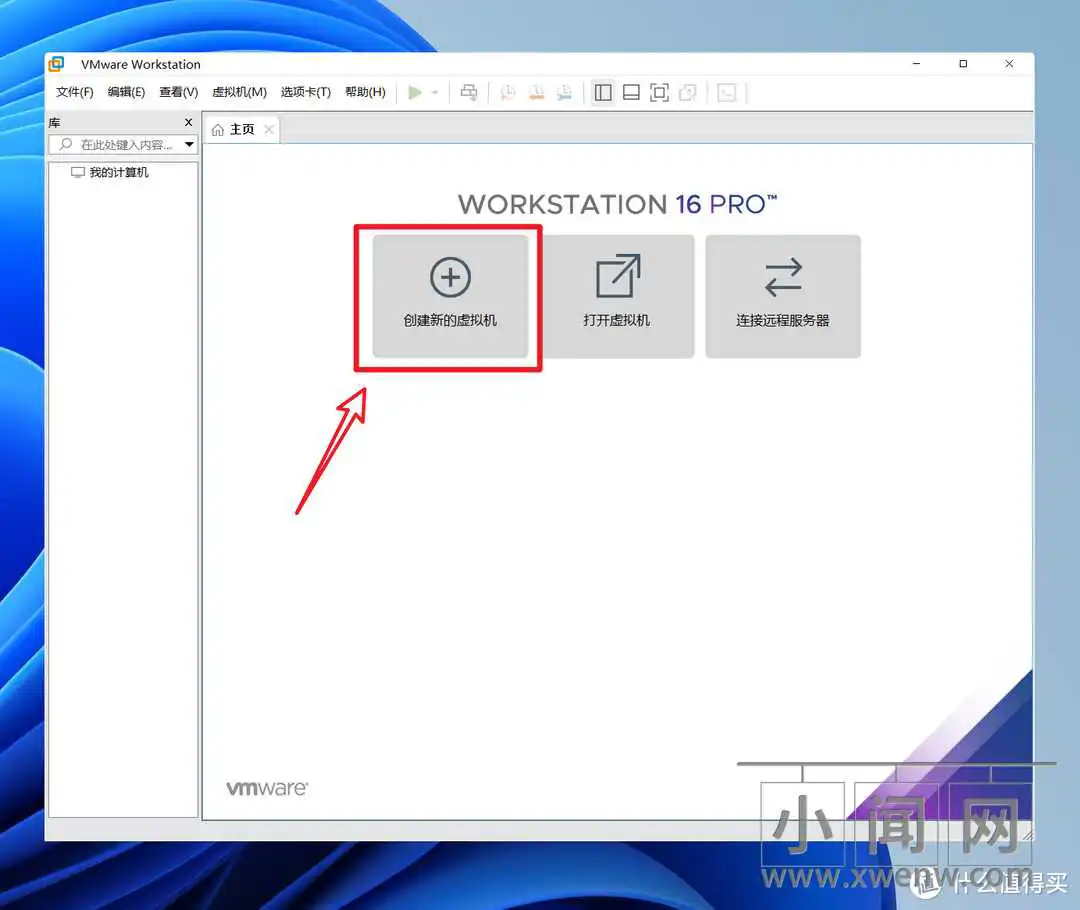Image resolution: width=1080 pixels, height=910 pixels.
Task: Toggle the library sidebar view icon
Action: (603, 92)
